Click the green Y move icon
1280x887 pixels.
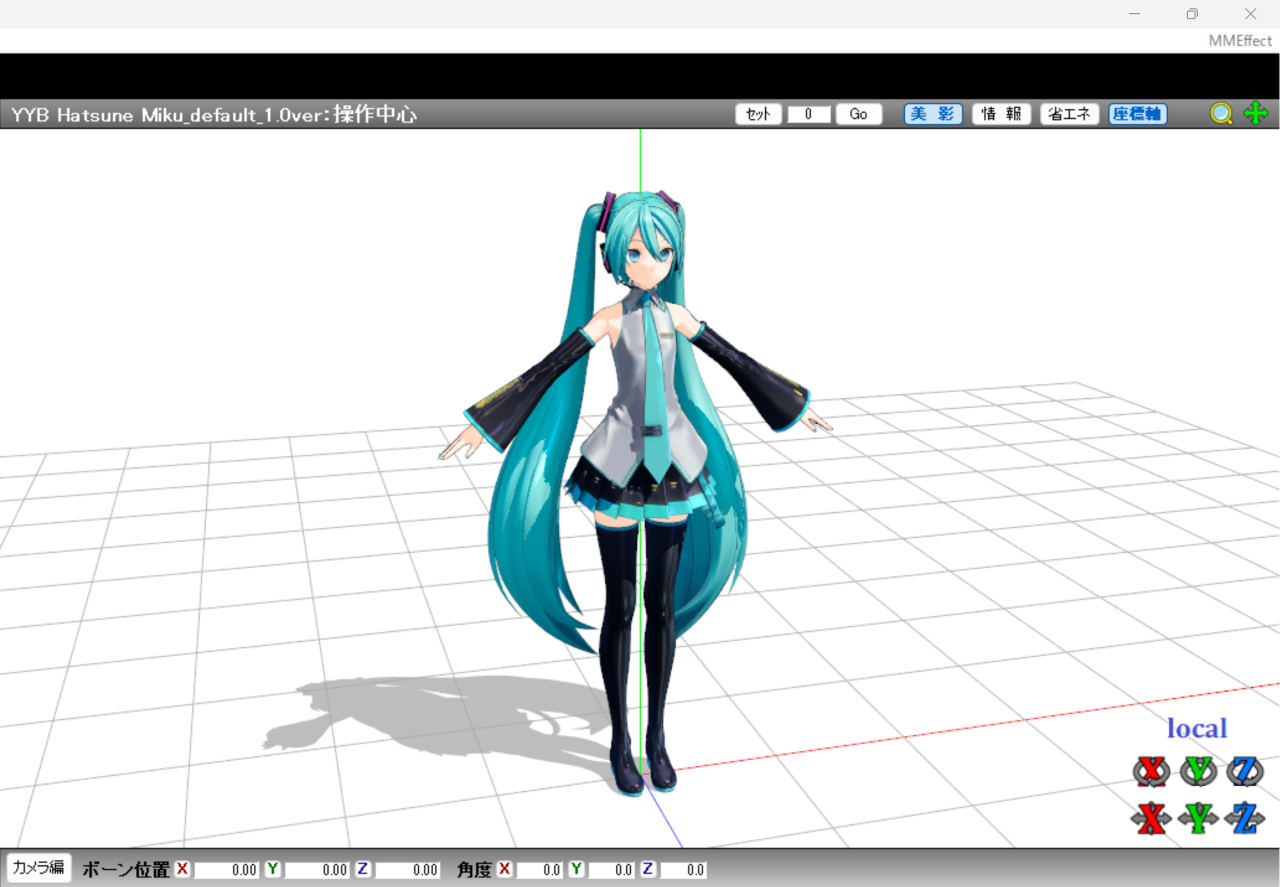point(1198,819)
